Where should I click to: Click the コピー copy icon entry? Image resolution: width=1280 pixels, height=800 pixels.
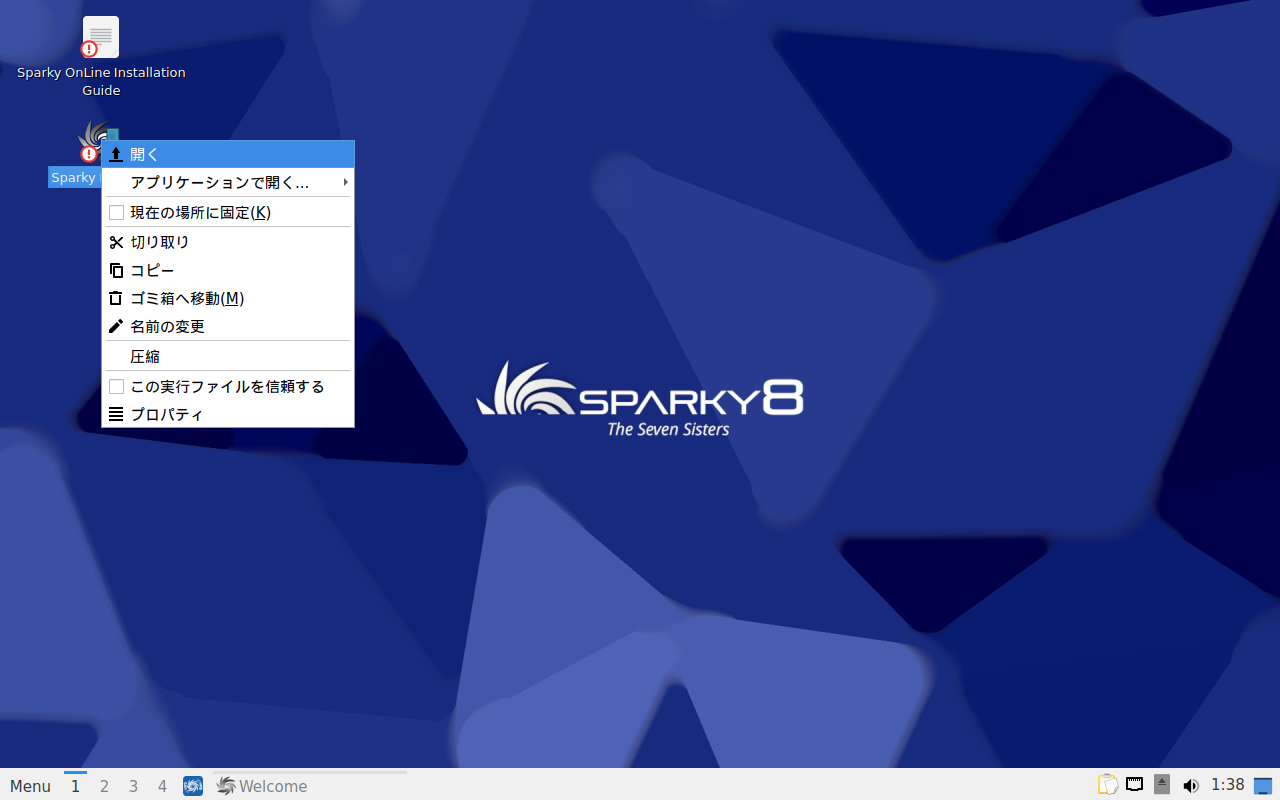(228, 271)
